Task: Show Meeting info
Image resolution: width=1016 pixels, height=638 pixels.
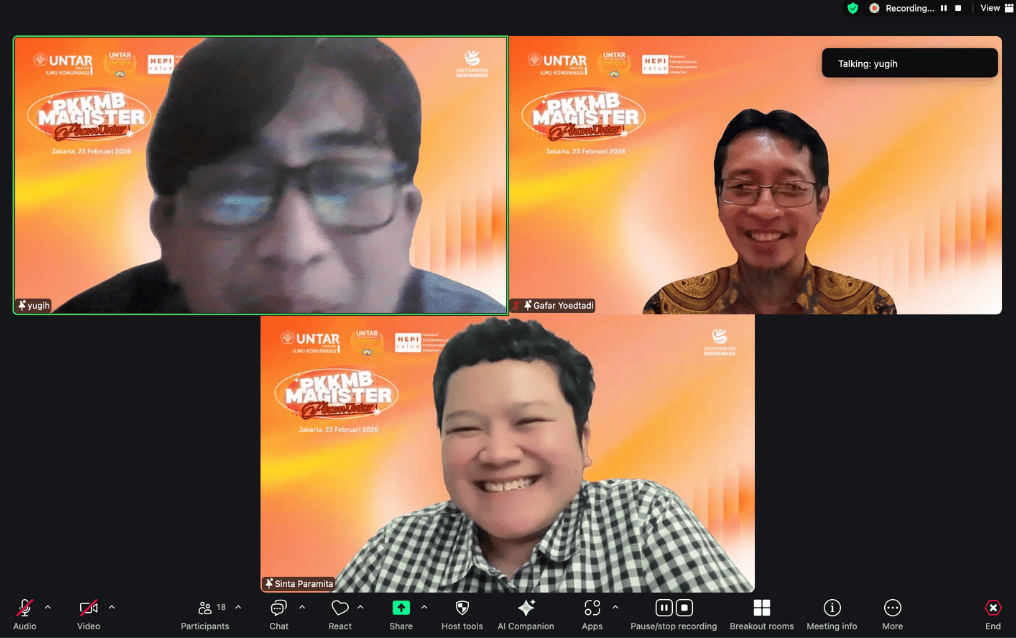Action: (831, 608)
